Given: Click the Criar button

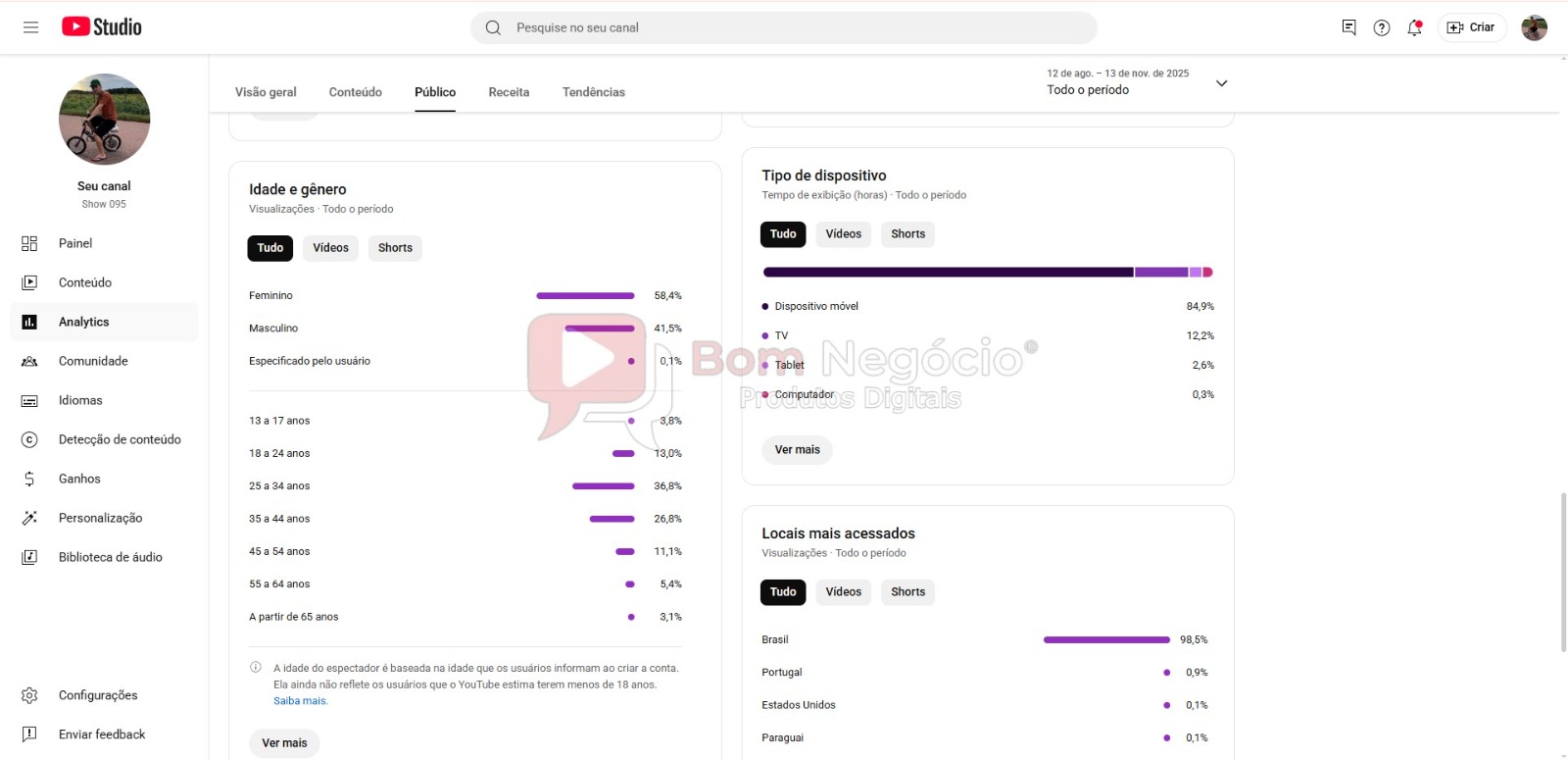Looking at the screenshot, I should [x=1472, y=27].
